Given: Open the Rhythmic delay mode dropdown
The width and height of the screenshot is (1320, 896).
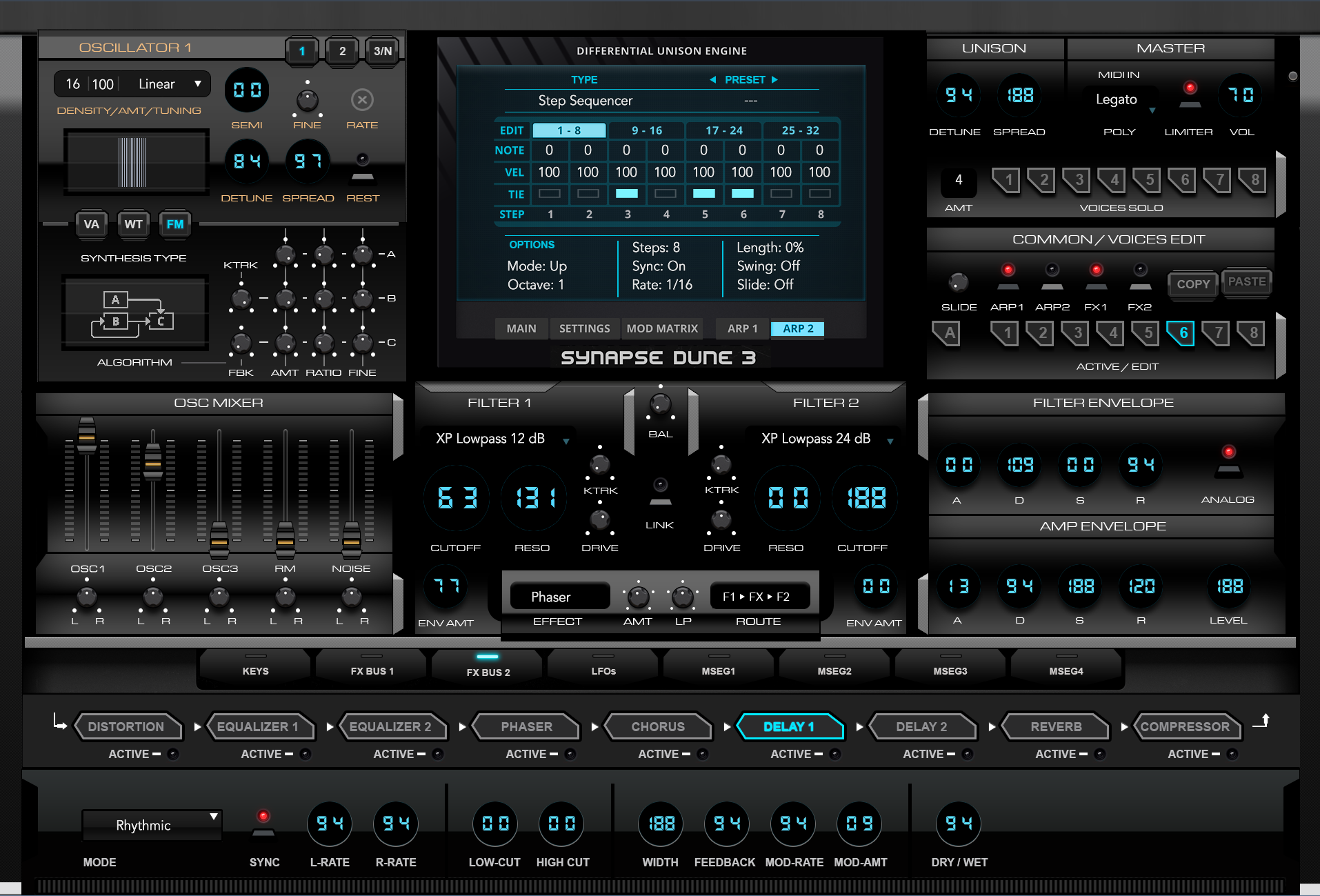Looking at the screenshot, I should (x=152, y=826).
